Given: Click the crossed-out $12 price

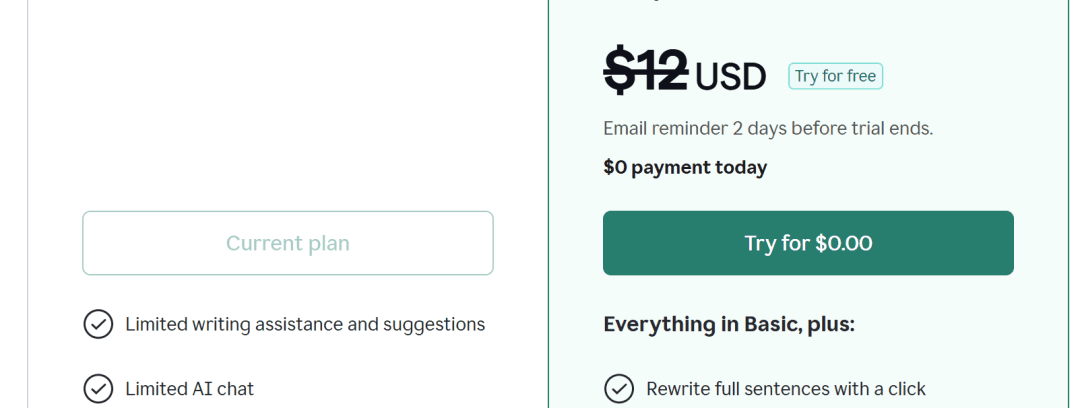Looking at the screenshot, I should click(645, 73).
